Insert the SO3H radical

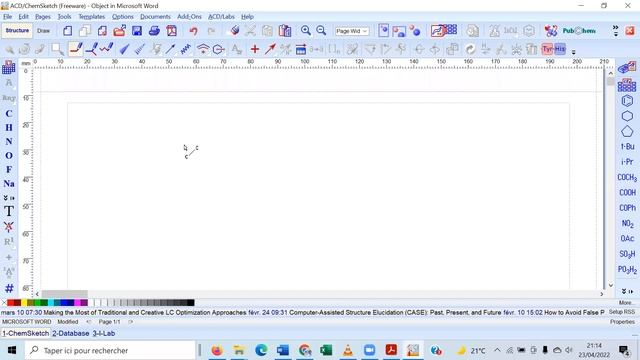point(627,254)
